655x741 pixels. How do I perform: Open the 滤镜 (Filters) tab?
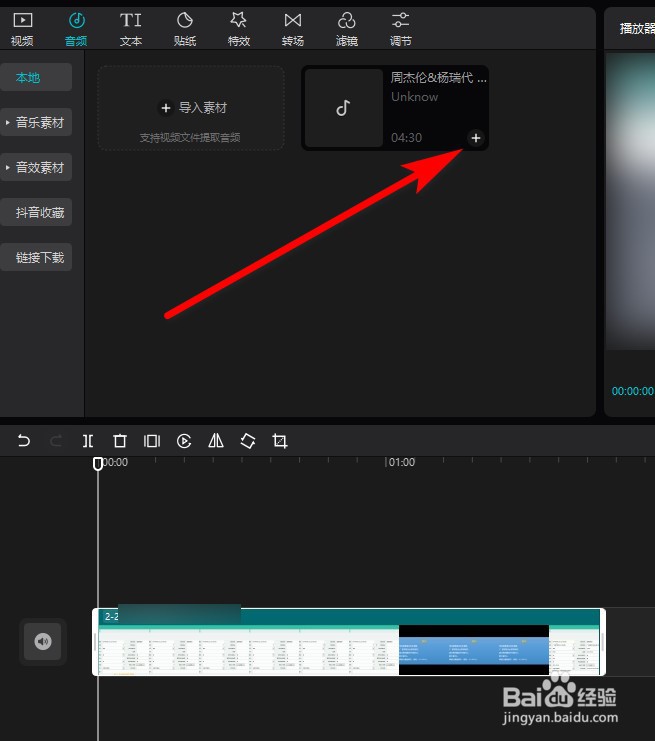[346, 29]
